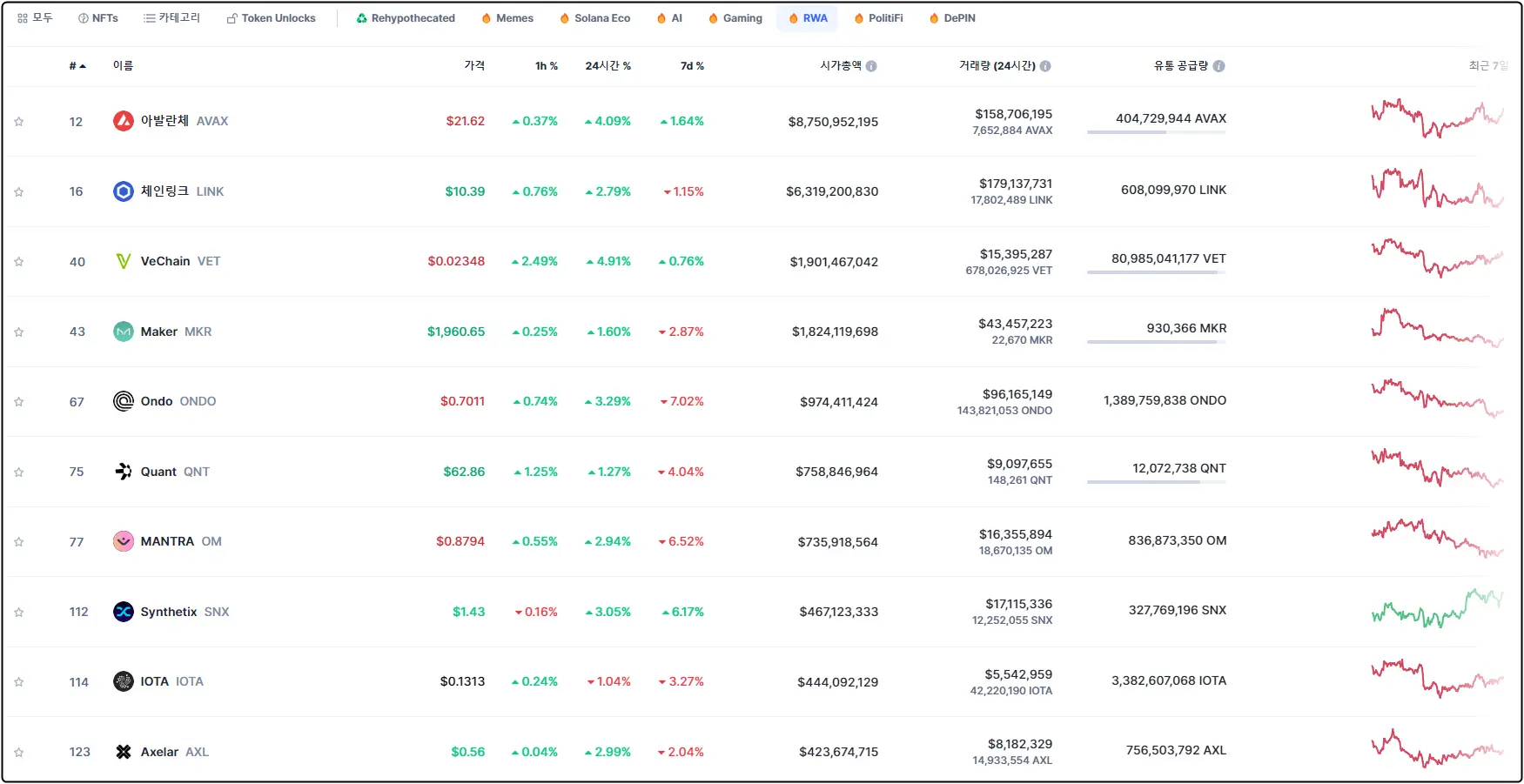Select the Solana Eco category
The image size is (1524, 784).
595,18
